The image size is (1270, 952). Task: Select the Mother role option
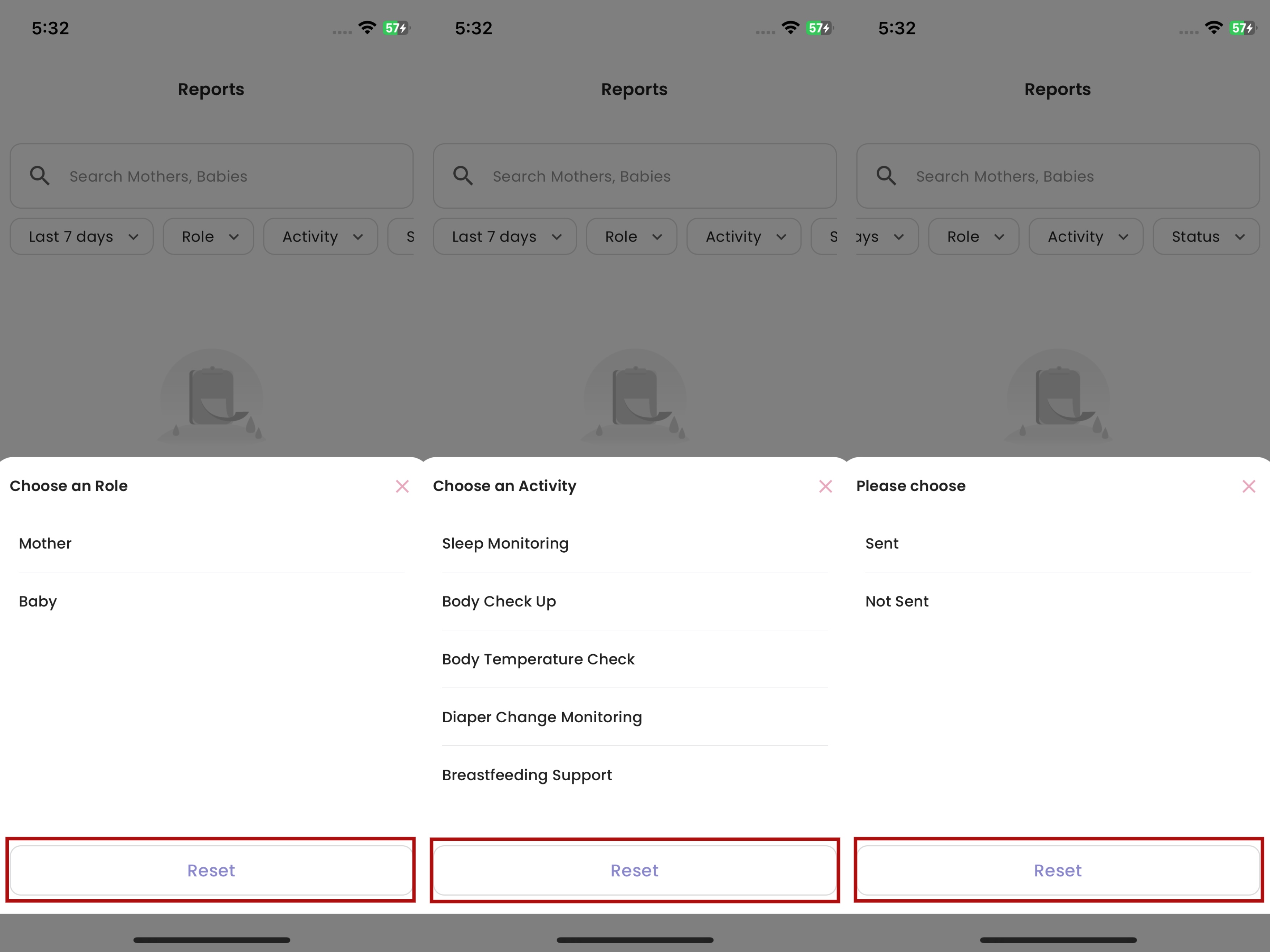pyautogui.click(x=45, y=543)
